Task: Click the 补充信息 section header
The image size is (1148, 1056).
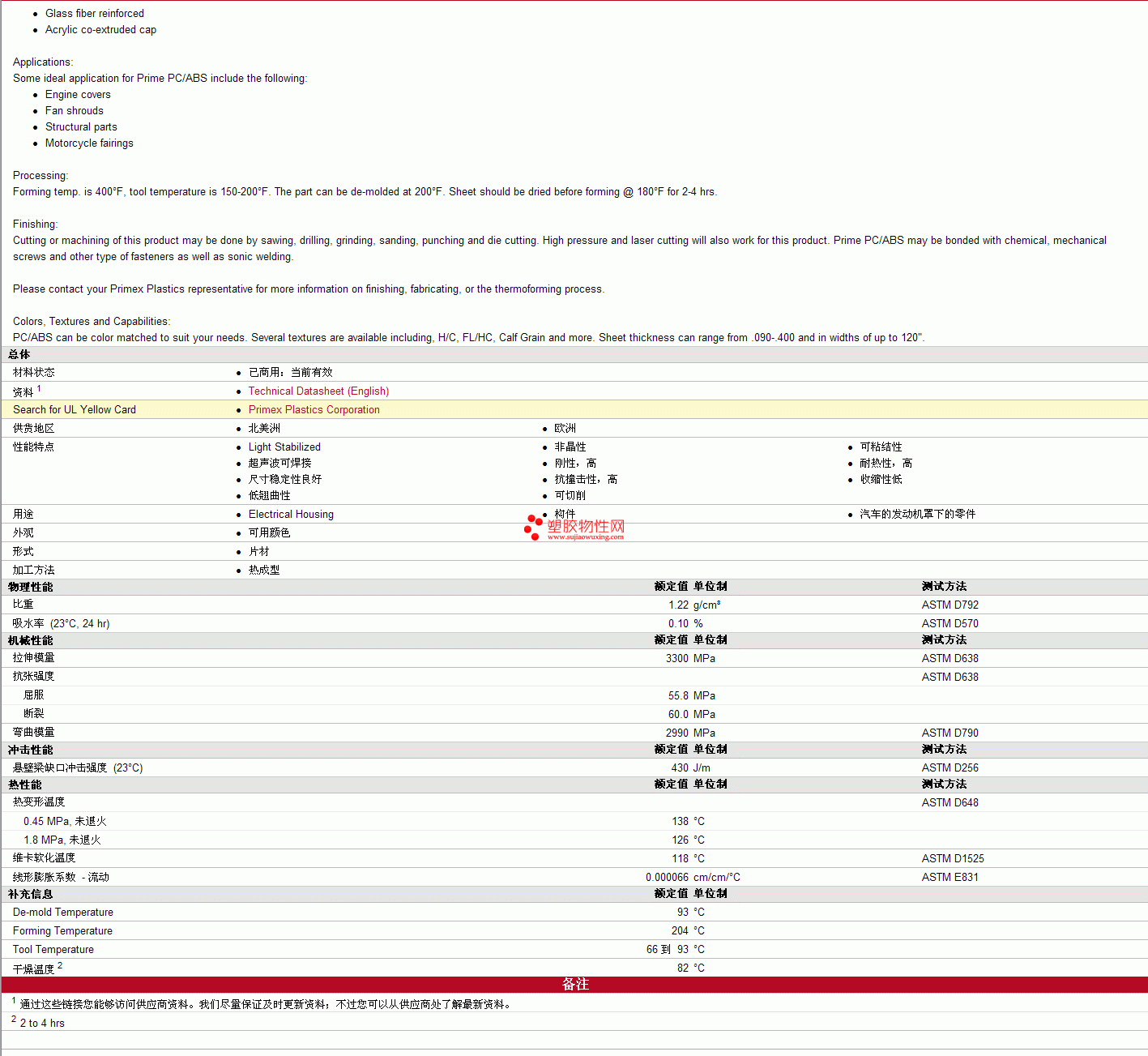Action: pyautogui.click(x=31, y=894)
